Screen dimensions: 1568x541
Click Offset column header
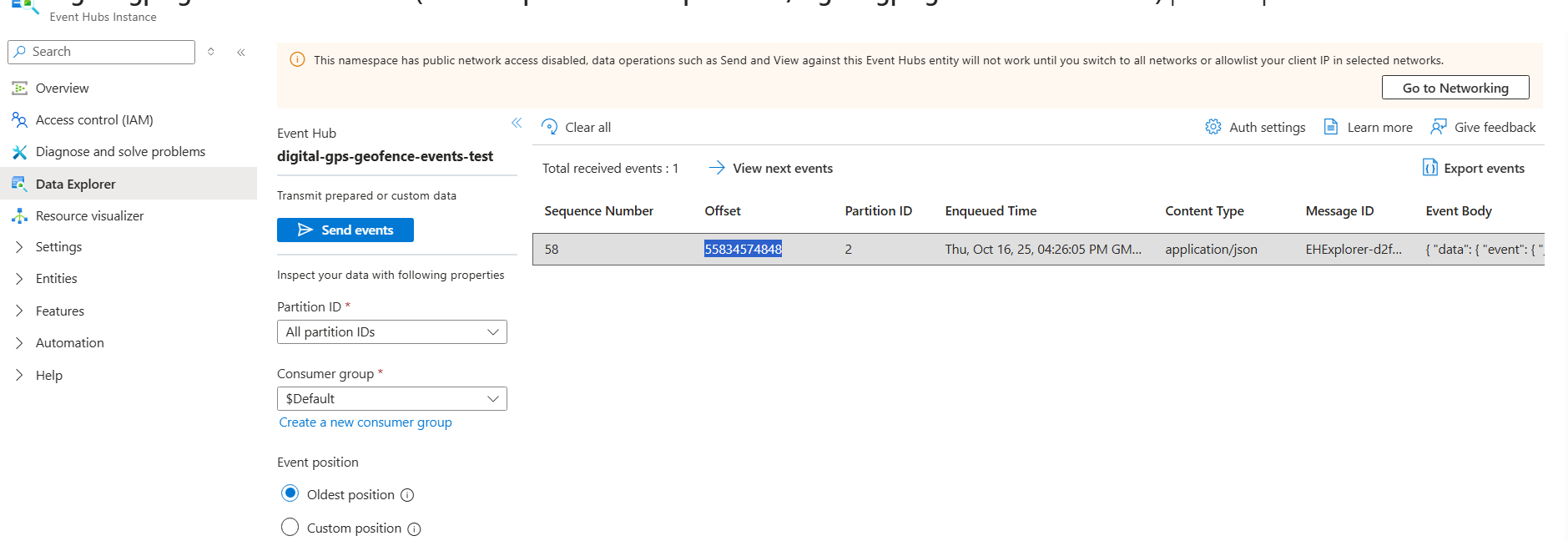pos(723,211)
